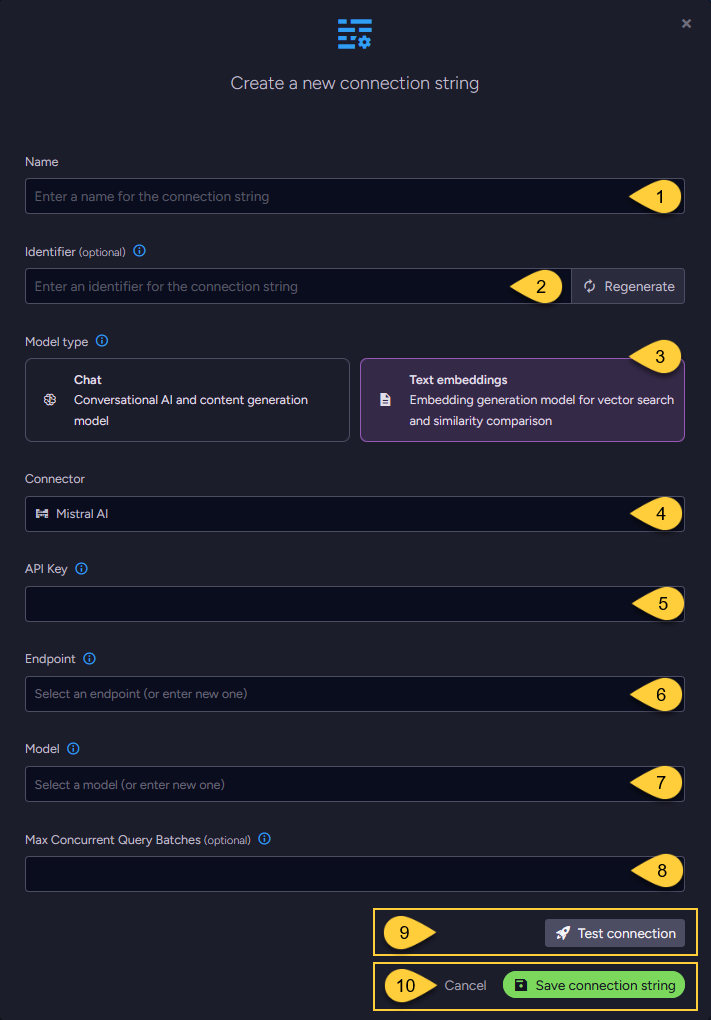Click the connection string logo at the top
711x1020 pixels.
tap(355, 34)
